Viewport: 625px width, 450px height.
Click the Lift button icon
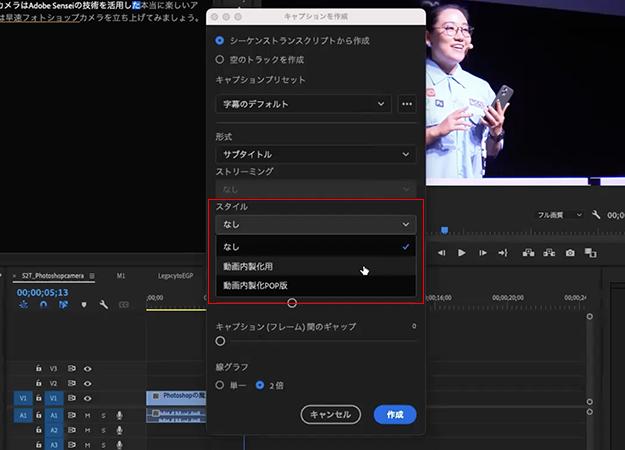pyautogui.click(x=529, y=253)
